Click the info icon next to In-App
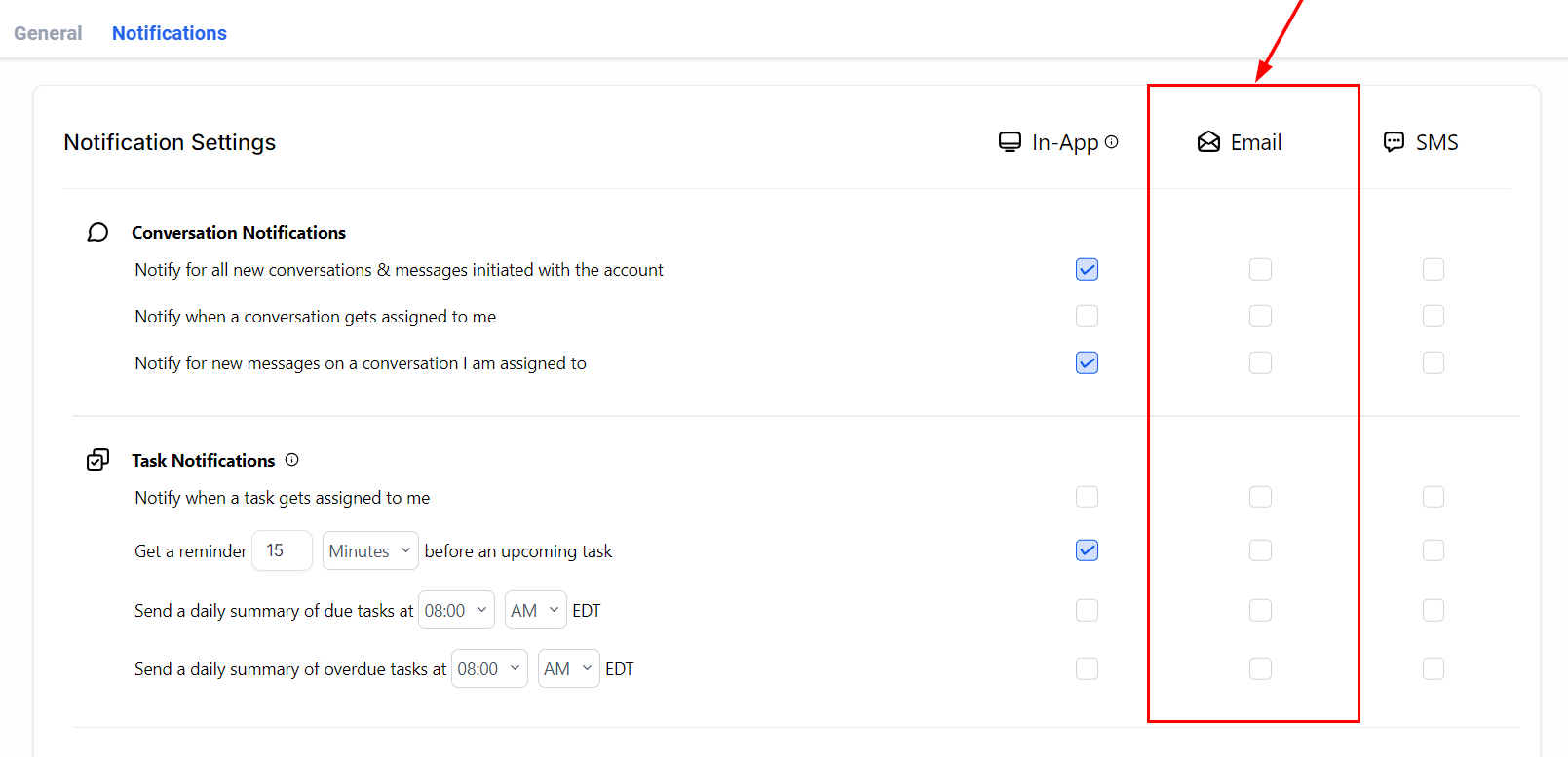 point(1111,142)
